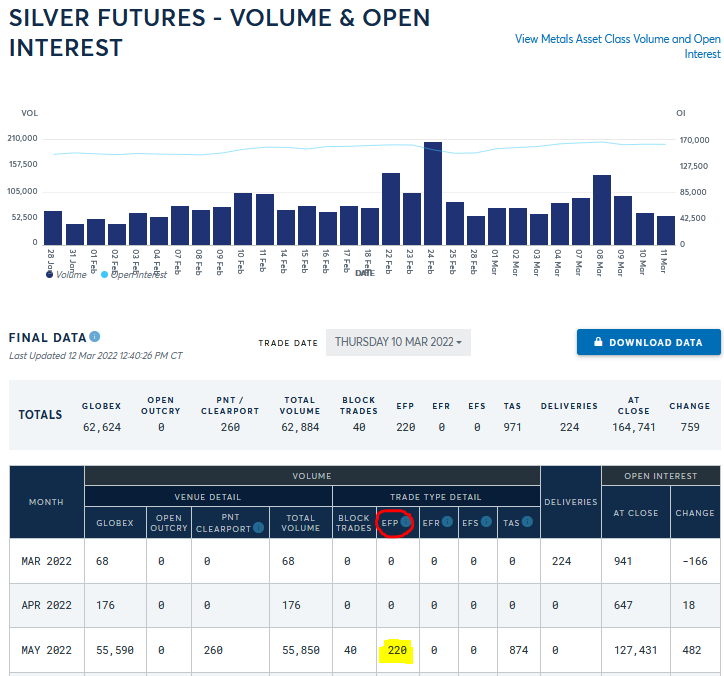Click the 127,431 At Close cell
The width and height of the screenshot is (724, 676).
pyautogui.click(x=634, y=650)
